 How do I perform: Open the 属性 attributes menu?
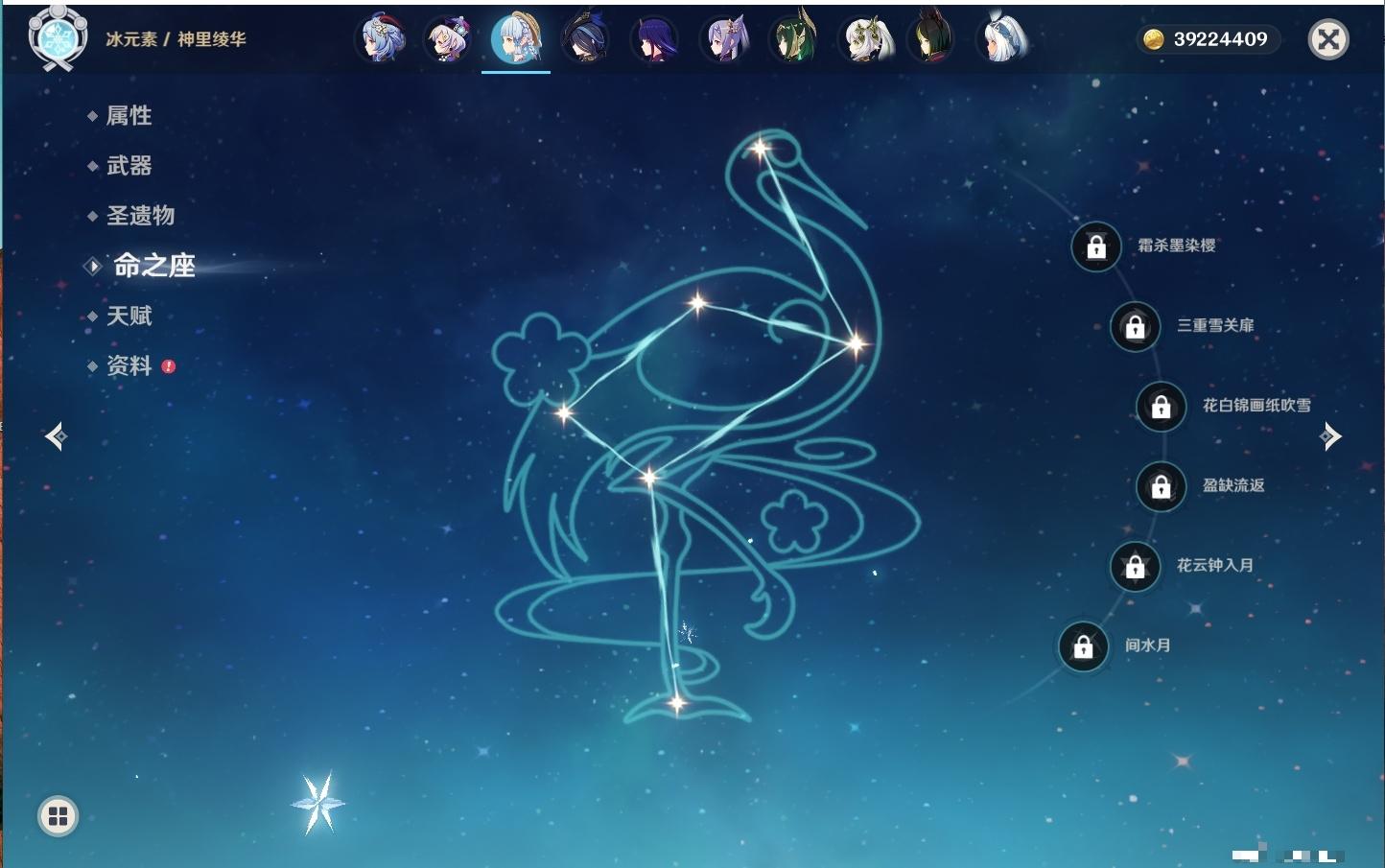(x=129, y=116)
